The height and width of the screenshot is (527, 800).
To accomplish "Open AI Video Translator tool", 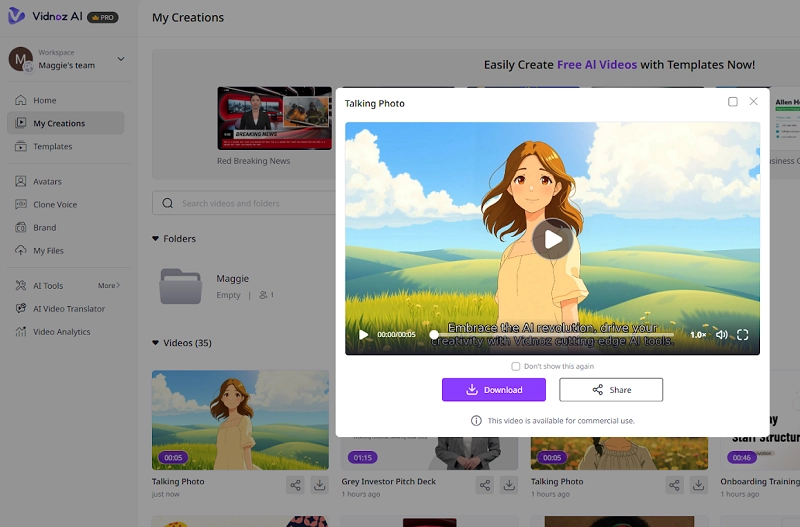I will 68,309.
